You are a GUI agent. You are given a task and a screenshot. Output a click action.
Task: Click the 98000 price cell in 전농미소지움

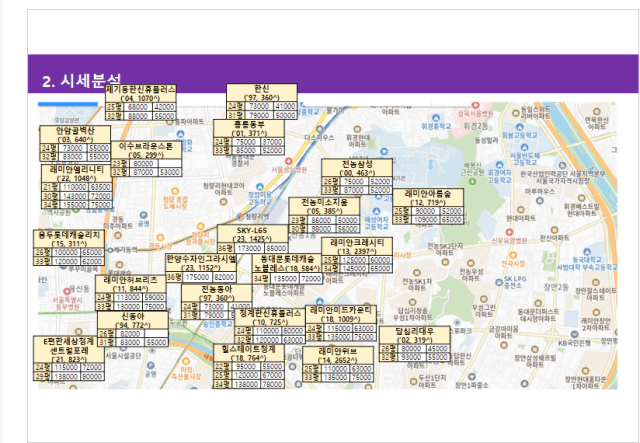(x=321, y=229)
